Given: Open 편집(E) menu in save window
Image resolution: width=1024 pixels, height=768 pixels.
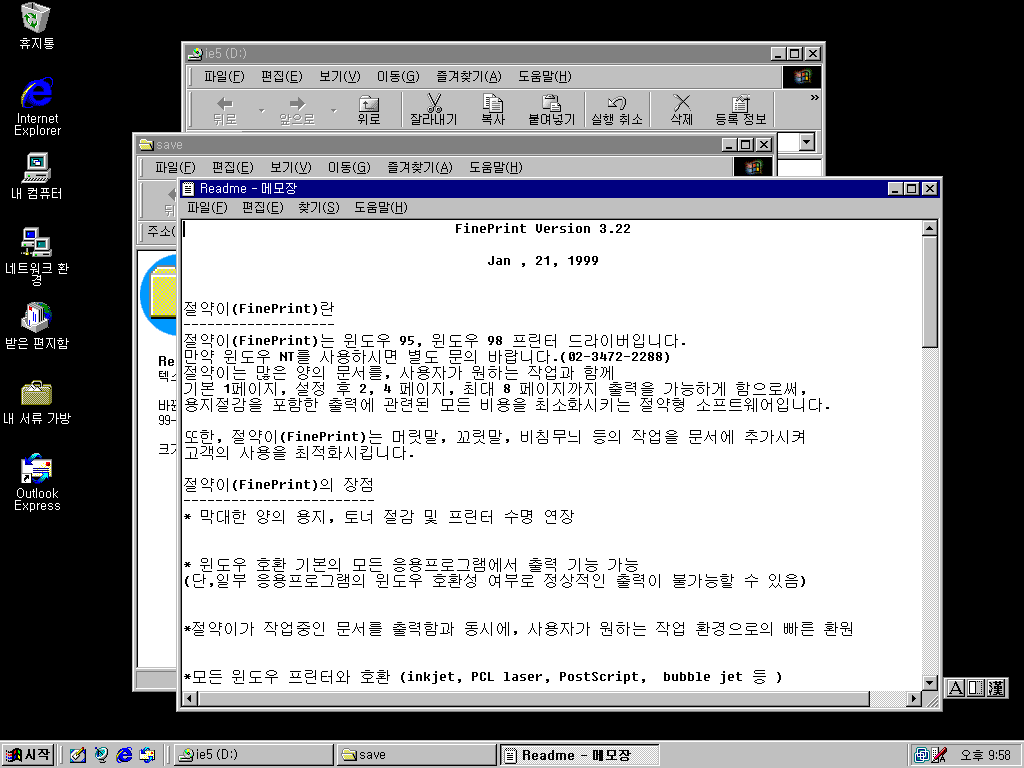Looking at the screenshot, I should coord(232,168).
